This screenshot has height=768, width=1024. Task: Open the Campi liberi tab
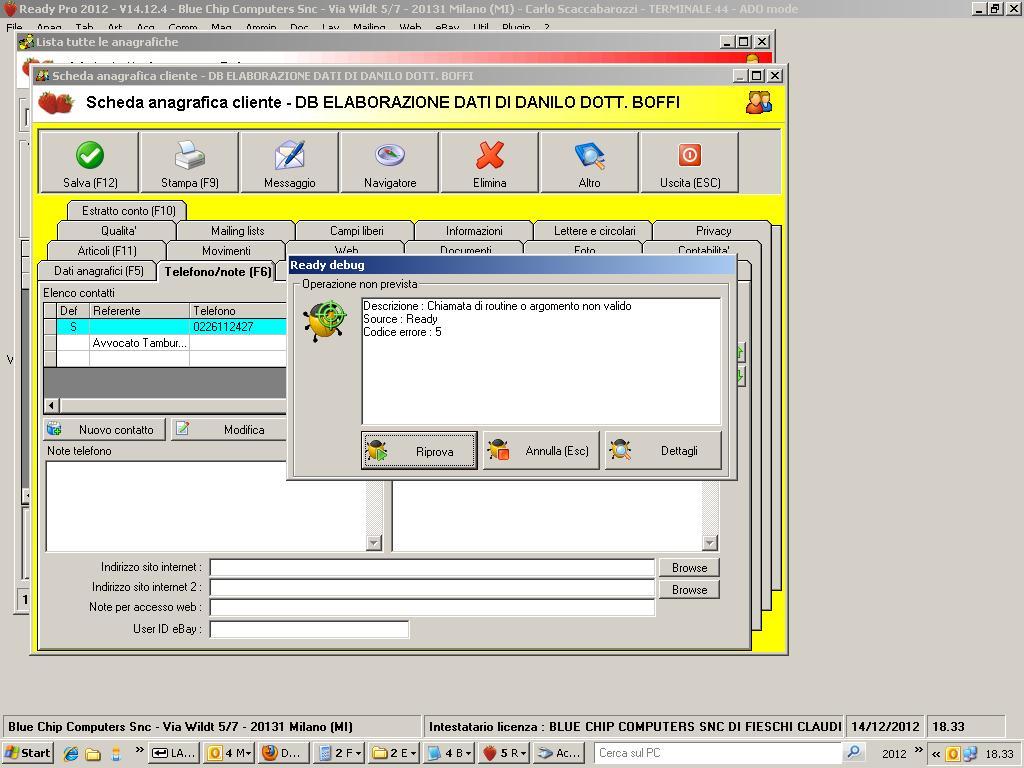(356, 231)
